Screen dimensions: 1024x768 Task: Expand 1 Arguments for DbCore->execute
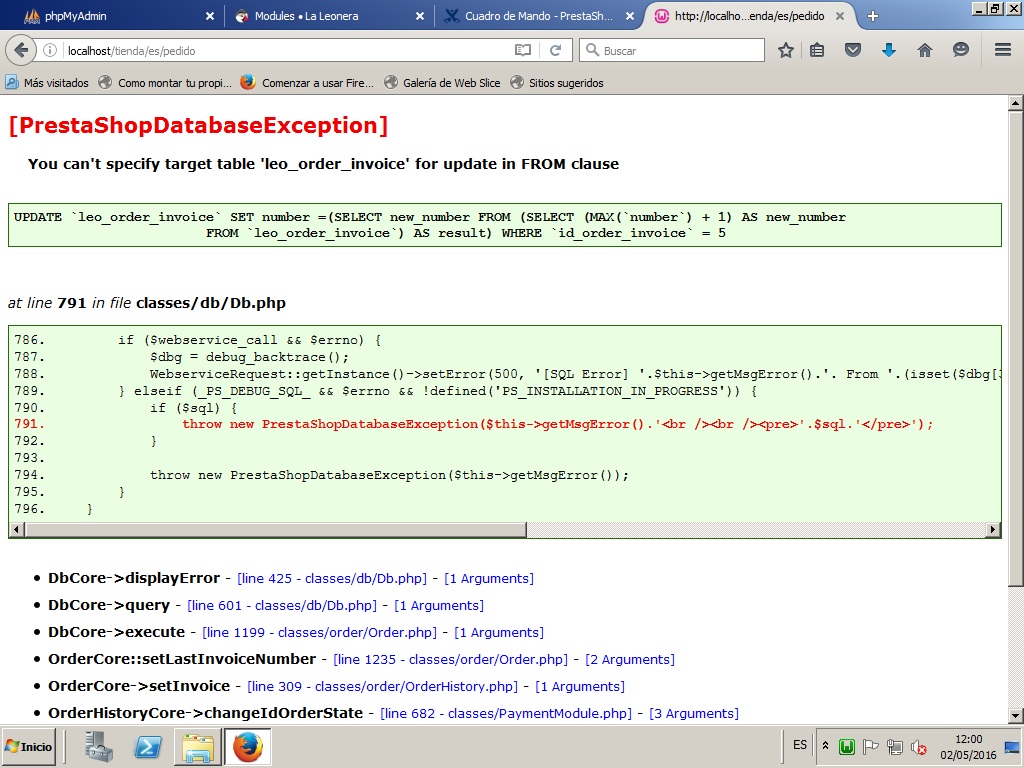499,632
